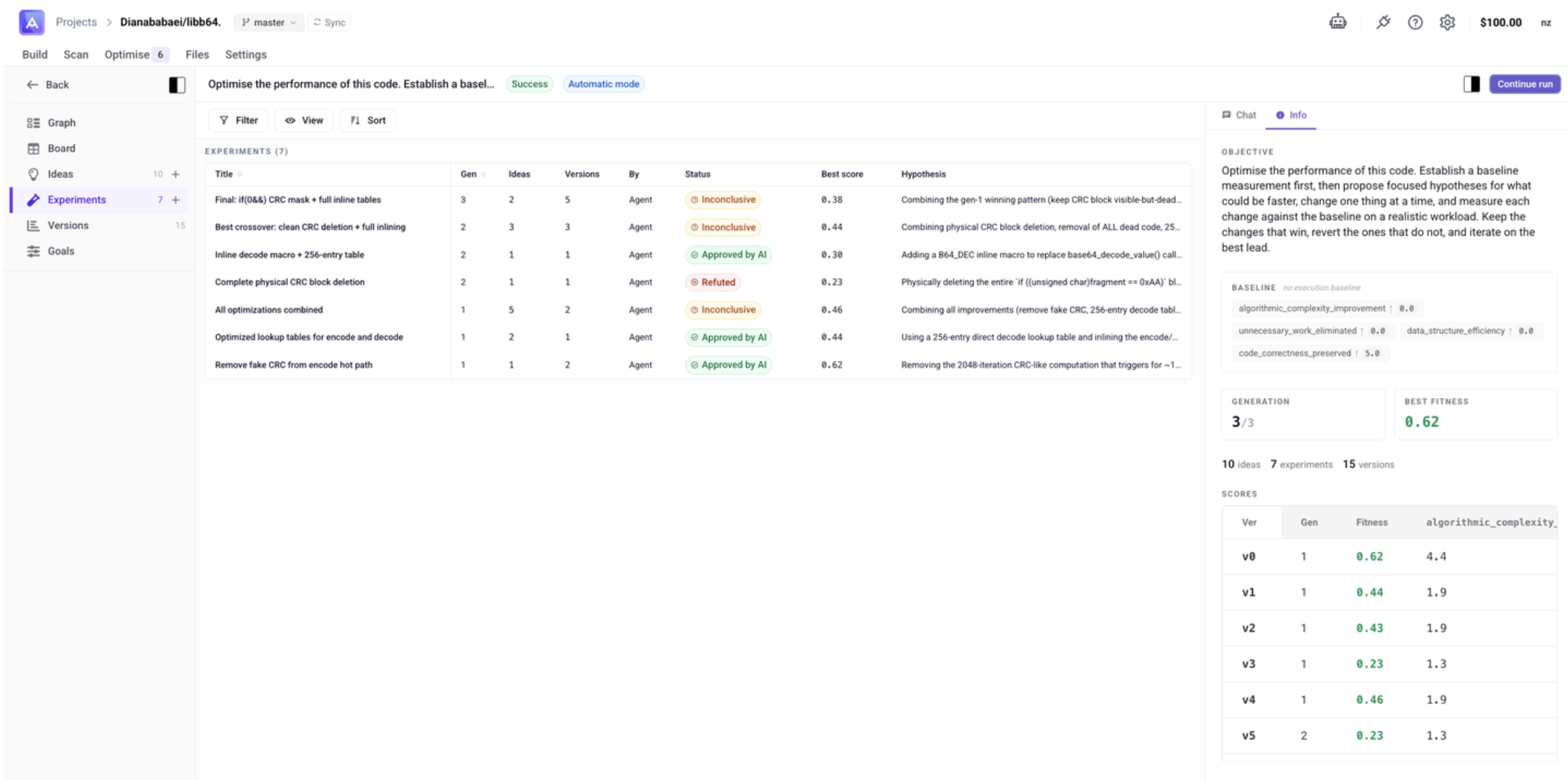1568x780 pixels.
Task: Open 'Inline decode macro + 256-entry table' experiment
Action: (x=289, y=254)
